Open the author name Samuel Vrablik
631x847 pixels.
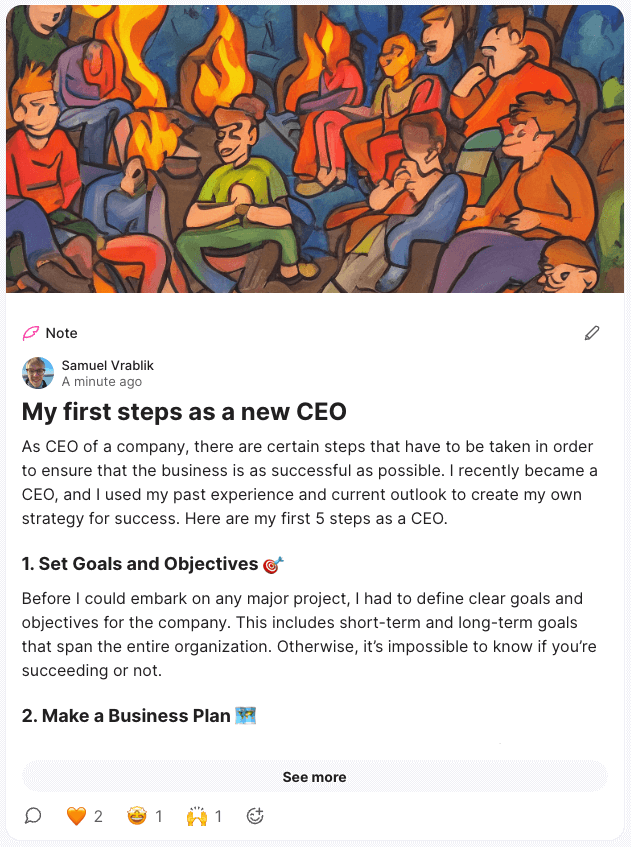(x=108, y=366)
